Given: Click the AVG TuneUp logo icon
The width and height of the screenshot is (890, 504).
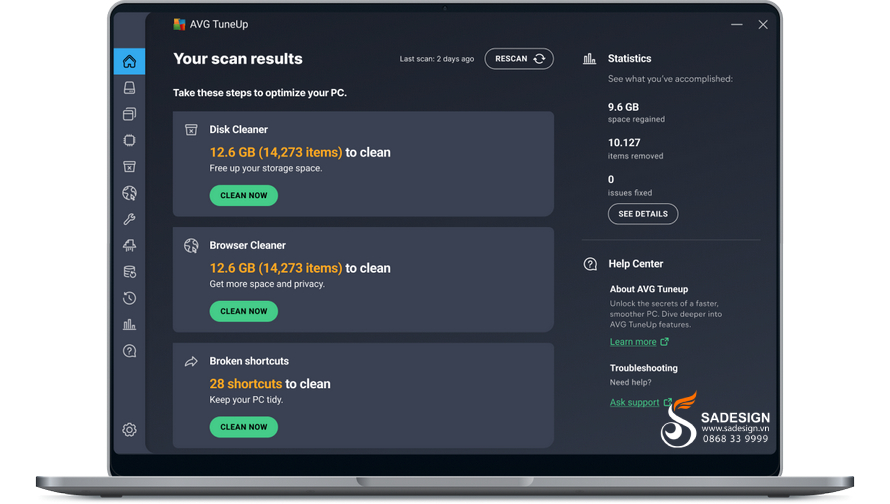Looking at the screenshot, I should [x=179, y=24].
